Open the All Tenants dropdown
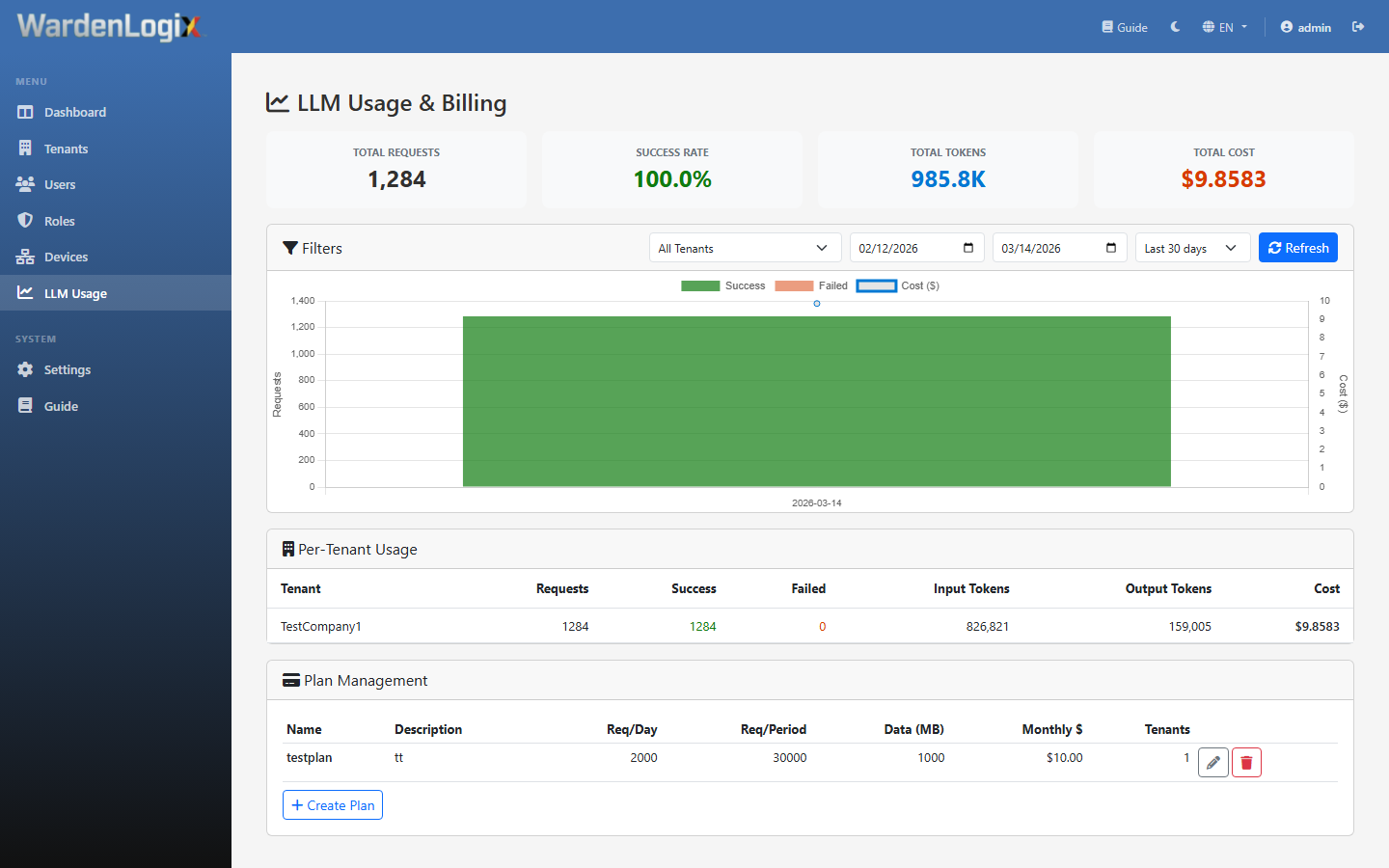Image resolution: width=1389 pixels, height=868 pixels. click(x=745, y=247)
